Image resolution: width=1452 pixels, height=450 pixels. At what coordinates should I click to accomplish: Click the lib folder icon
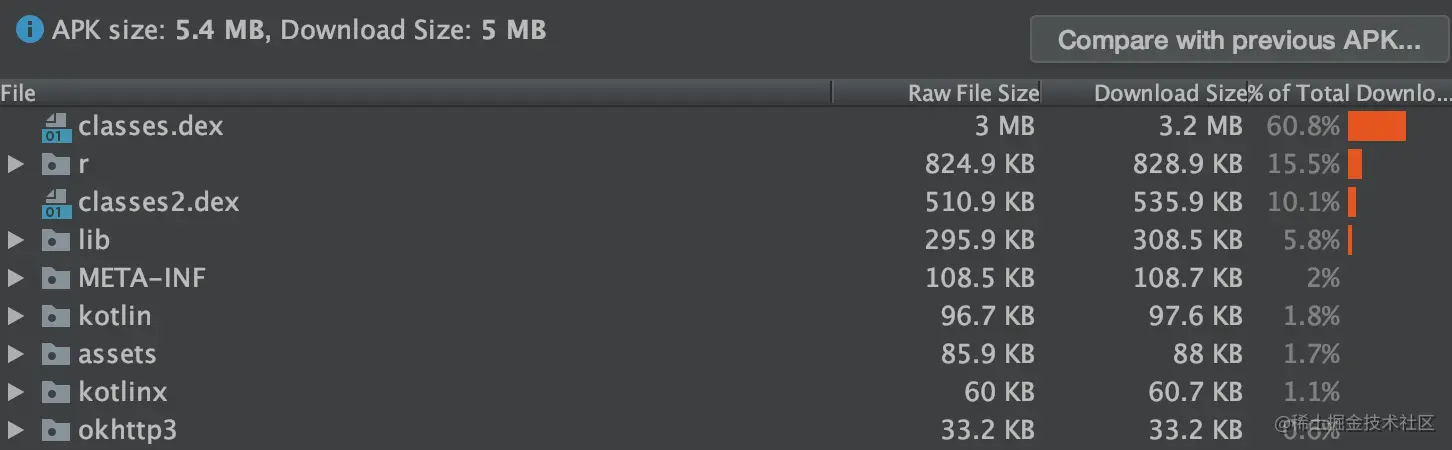coord(55,240)
